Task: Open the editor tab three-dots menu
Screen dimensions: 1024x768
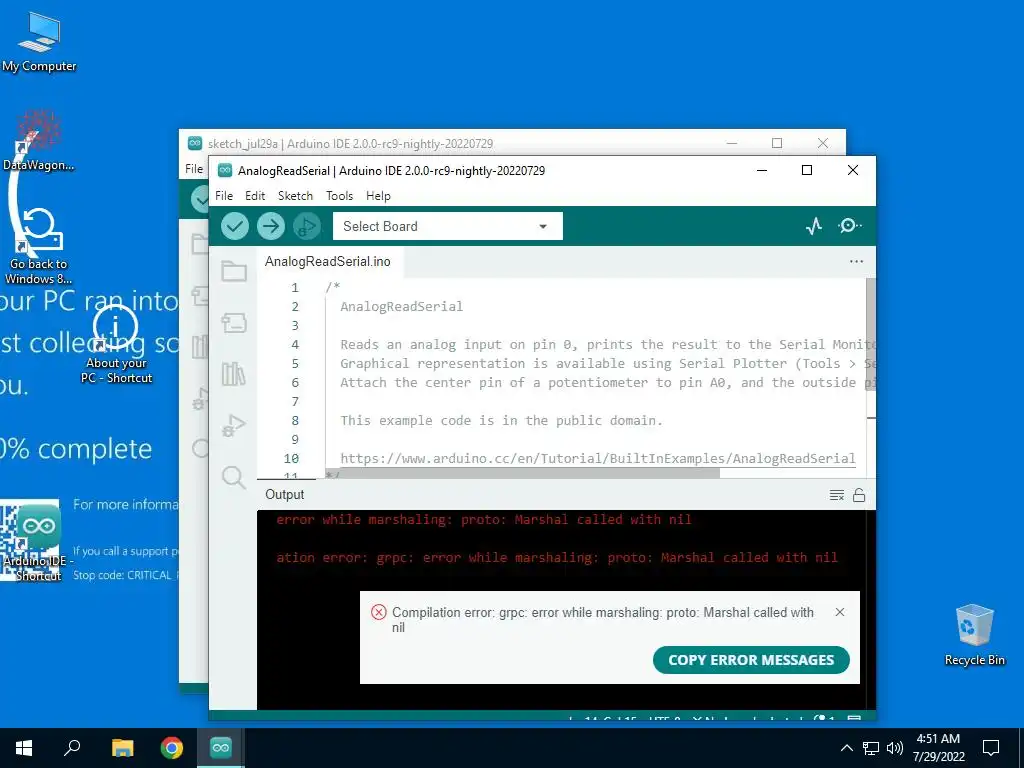Action: coord(856,261)
